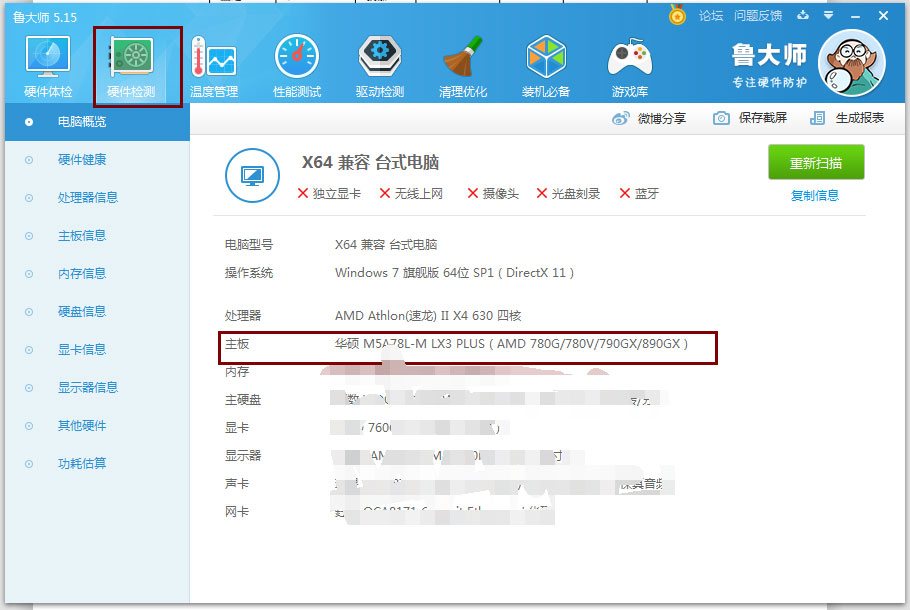Click the medal badge in the title bar
Screen dimensions: 910x610
coord(678,15)
